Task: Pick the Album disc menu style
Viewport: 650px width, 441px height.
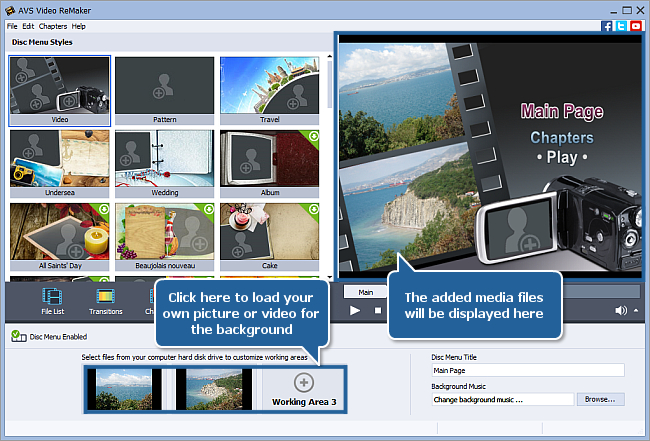Action: tap(269, 163)
